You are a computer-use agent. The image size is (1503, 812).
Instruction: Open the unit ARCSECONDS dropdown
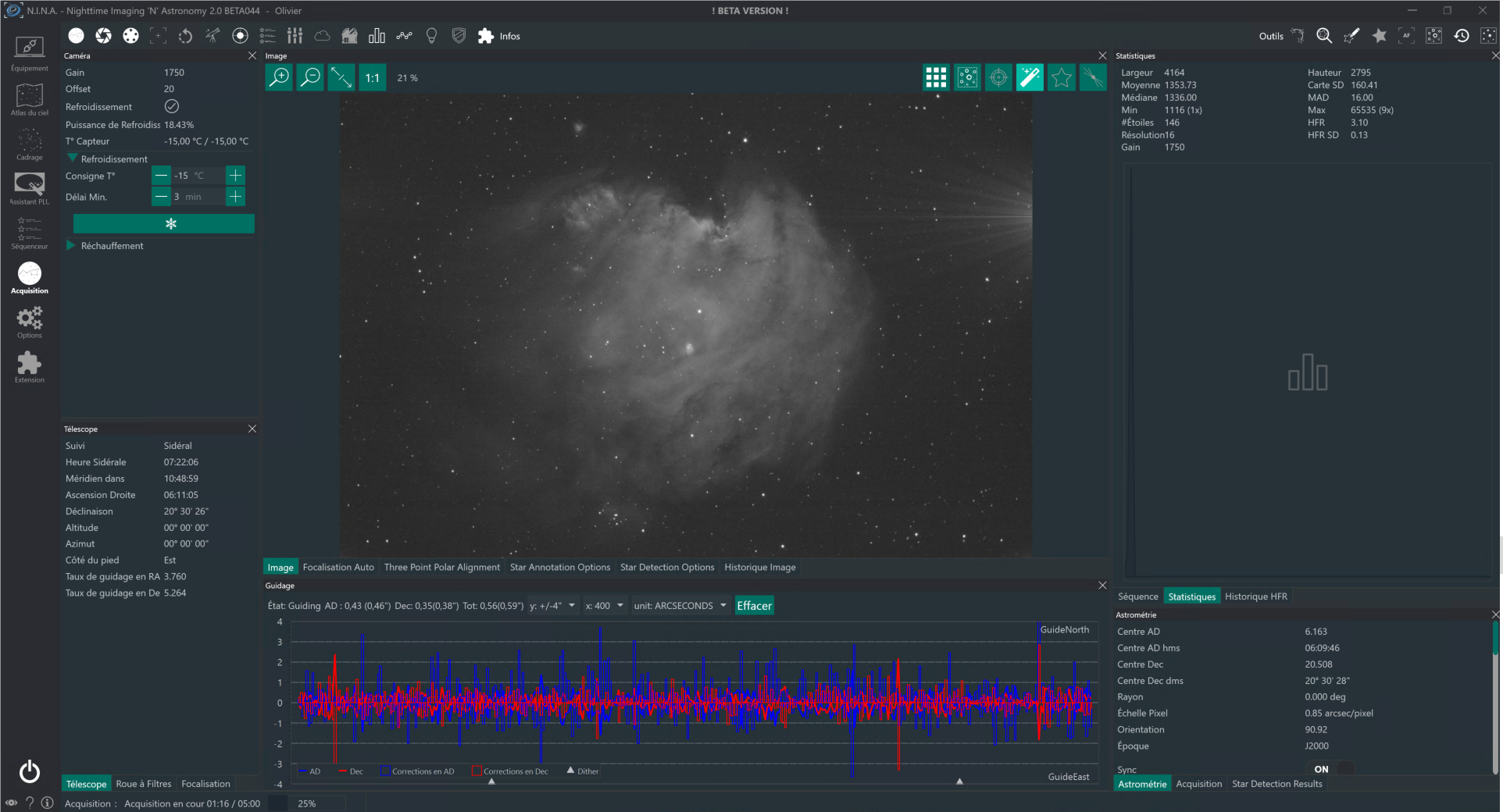(x=680, y=606)
